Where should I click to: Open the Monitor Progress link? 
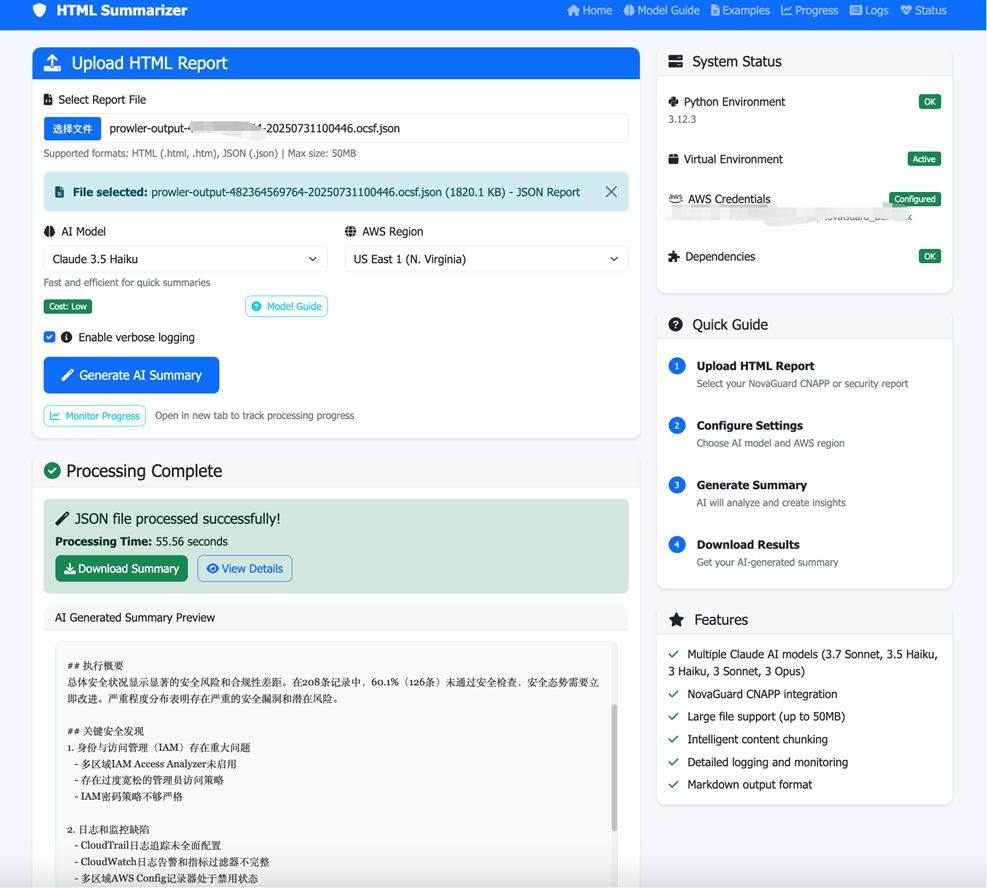[x=95, y=416]
